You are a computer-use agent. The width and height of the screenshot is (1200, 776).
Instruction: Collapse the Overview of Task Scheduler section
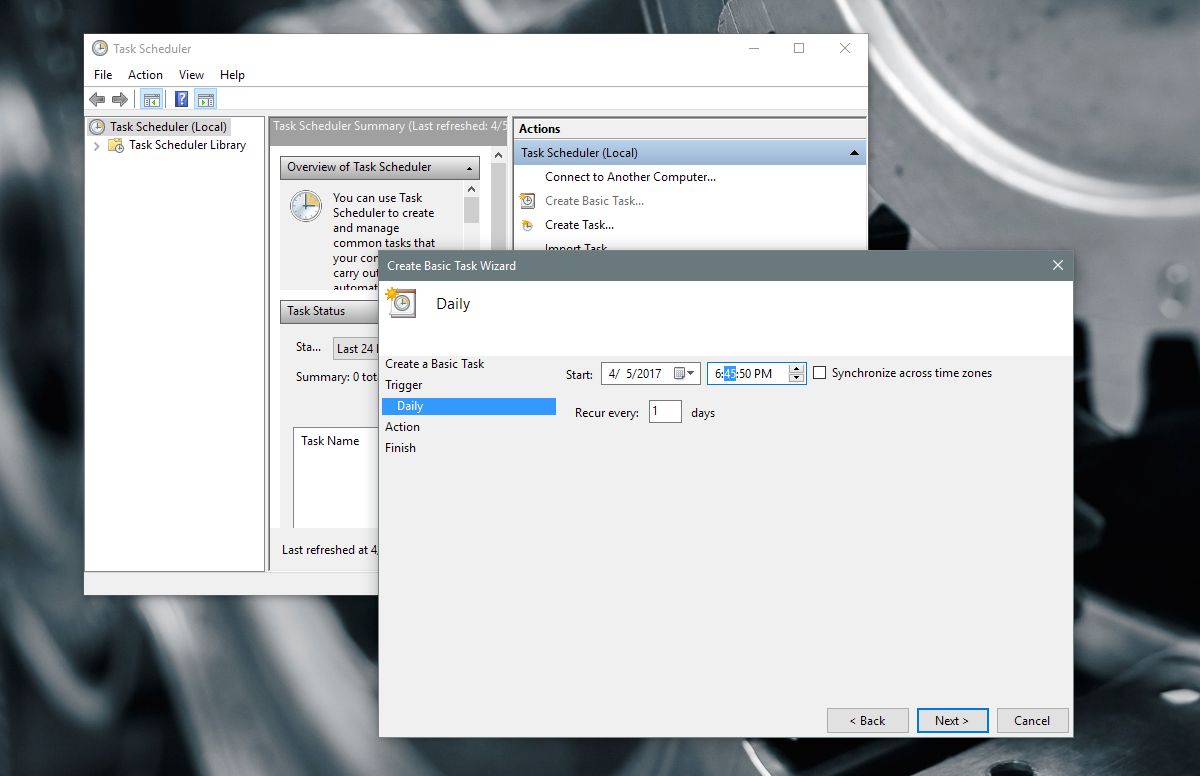click(469, 168)
